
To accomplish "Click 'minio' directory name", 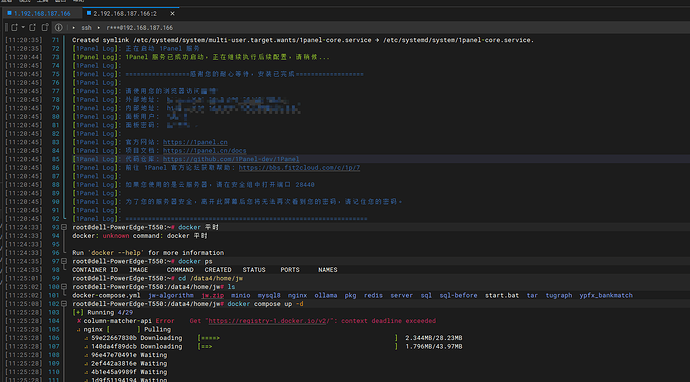I will point(241,295).
